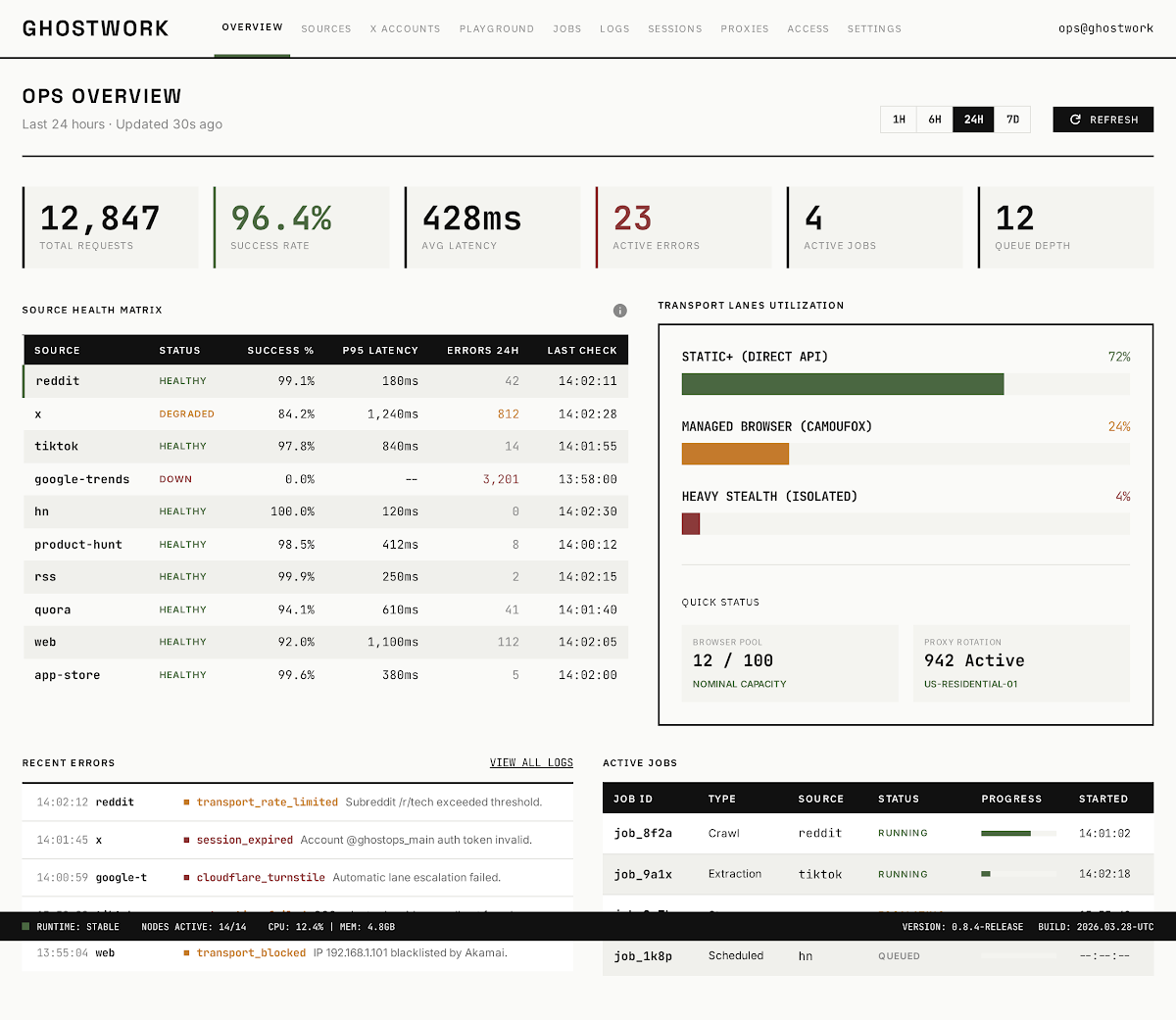Click the DEGRADED status for x
Viewport: 1176px width, 1020px height.
[x=186, y=414]
